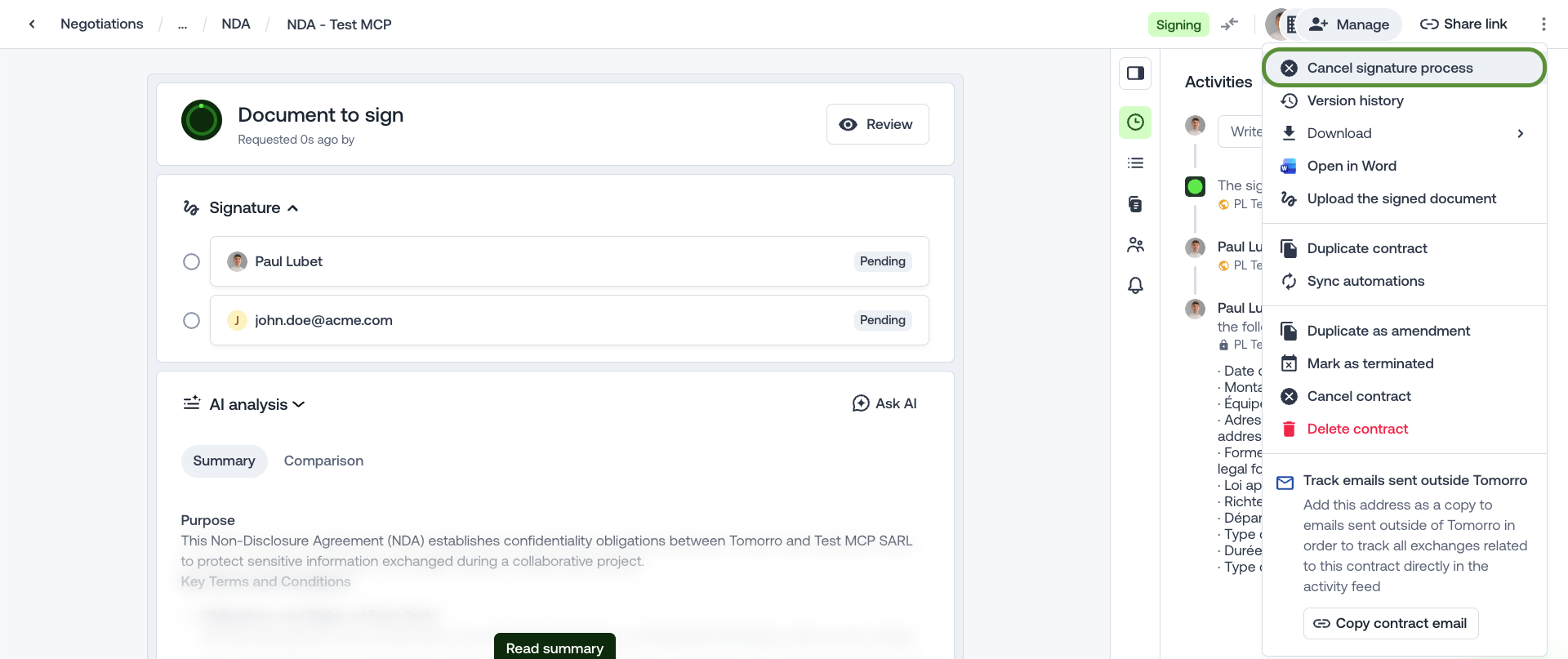
Task: Click the collapse arrows icon beside Signing
Action: 1230,24
